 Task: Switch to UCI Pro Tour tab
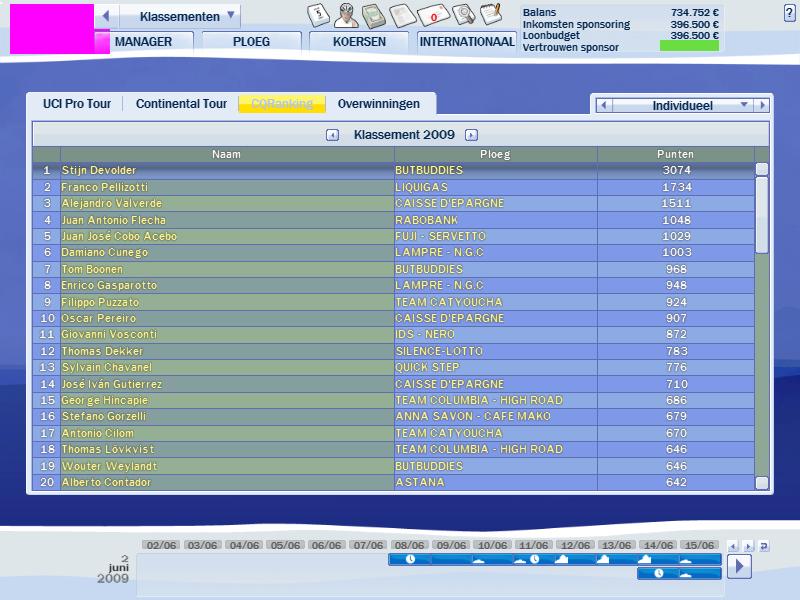click(76, 104)
